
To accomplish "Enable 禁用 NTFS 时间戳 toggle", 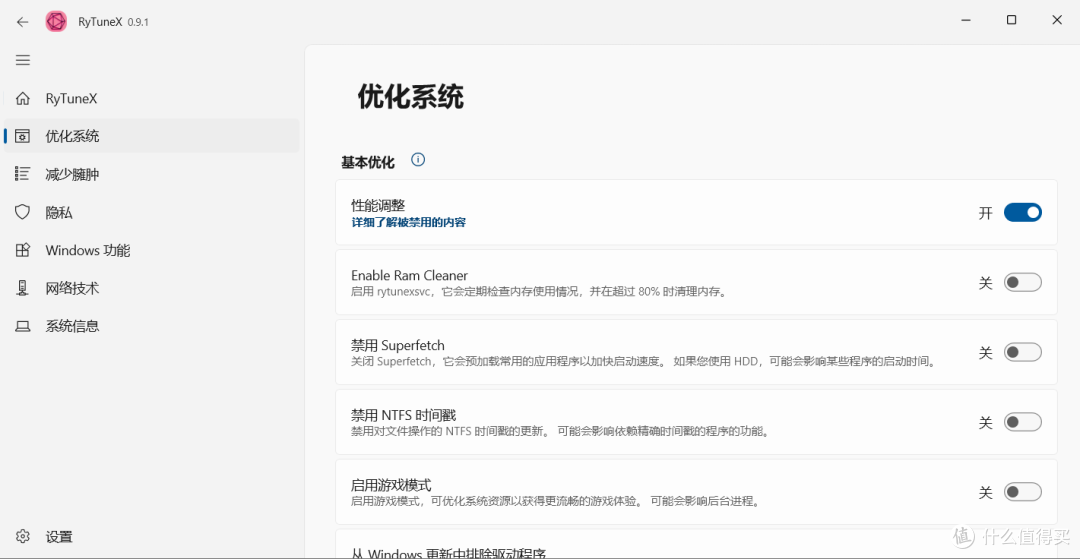I will pos(1022,422).
